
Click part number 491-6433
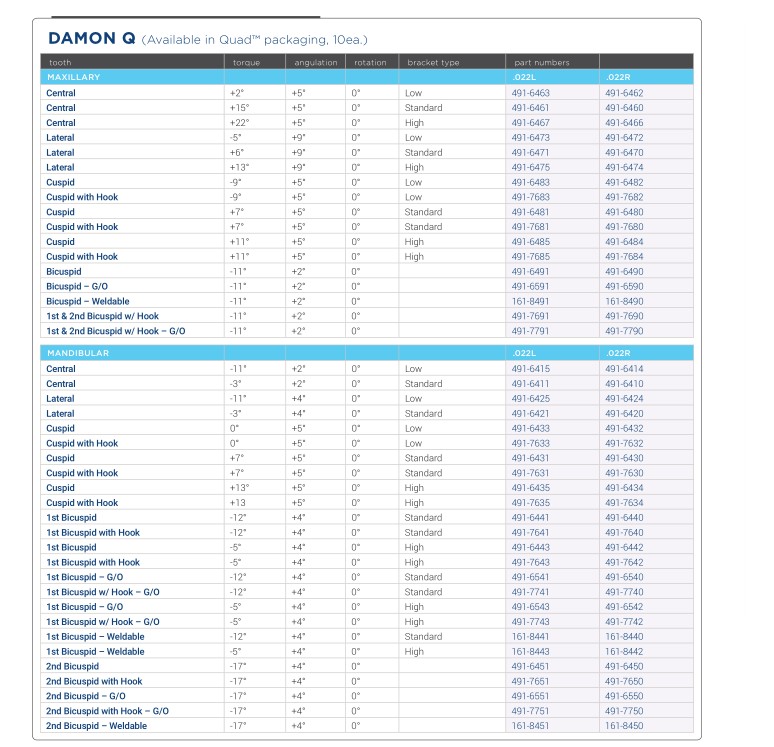531,428
